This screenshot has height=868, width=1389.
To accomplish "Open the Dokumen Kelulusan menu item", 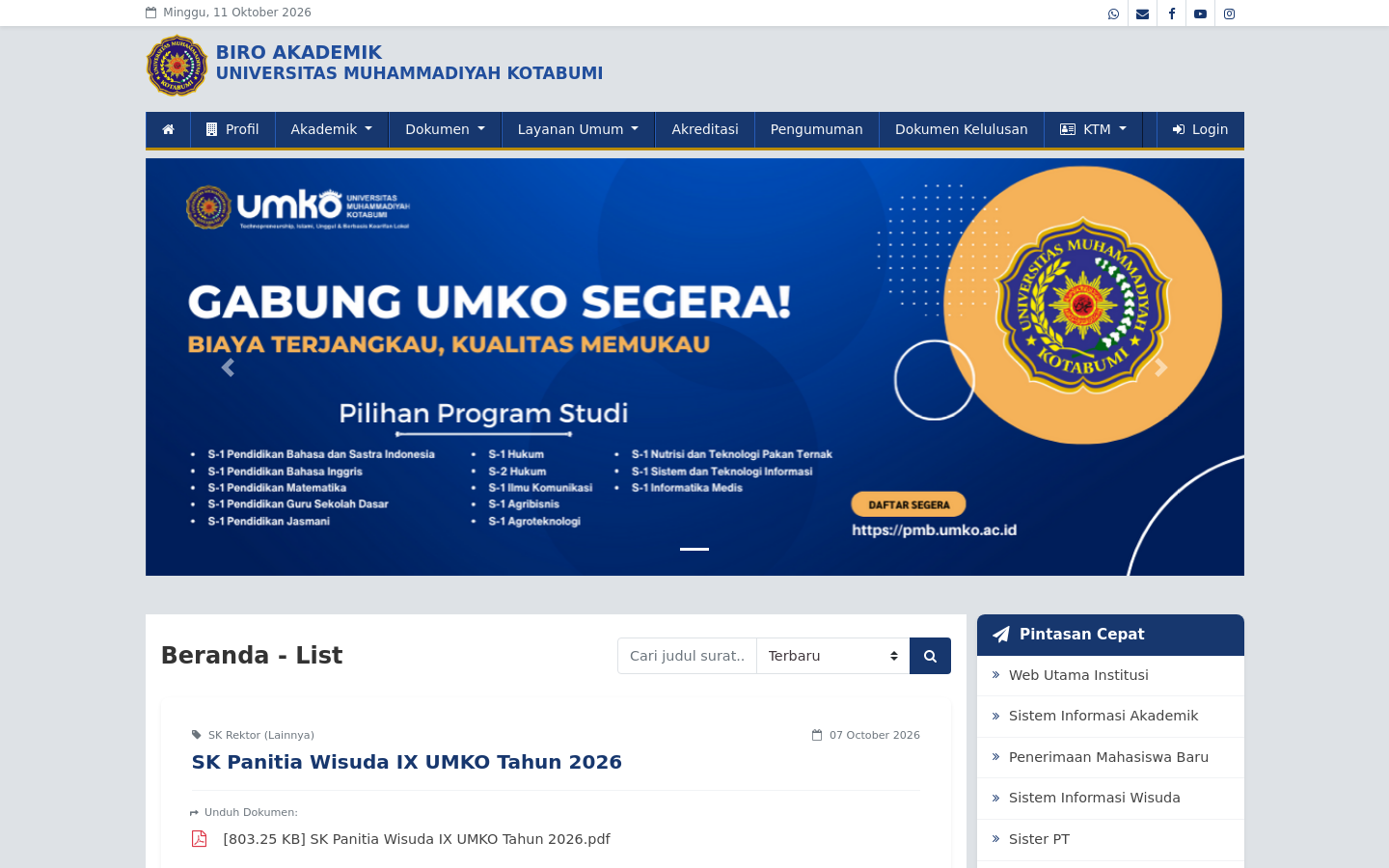I will [961, 129].
